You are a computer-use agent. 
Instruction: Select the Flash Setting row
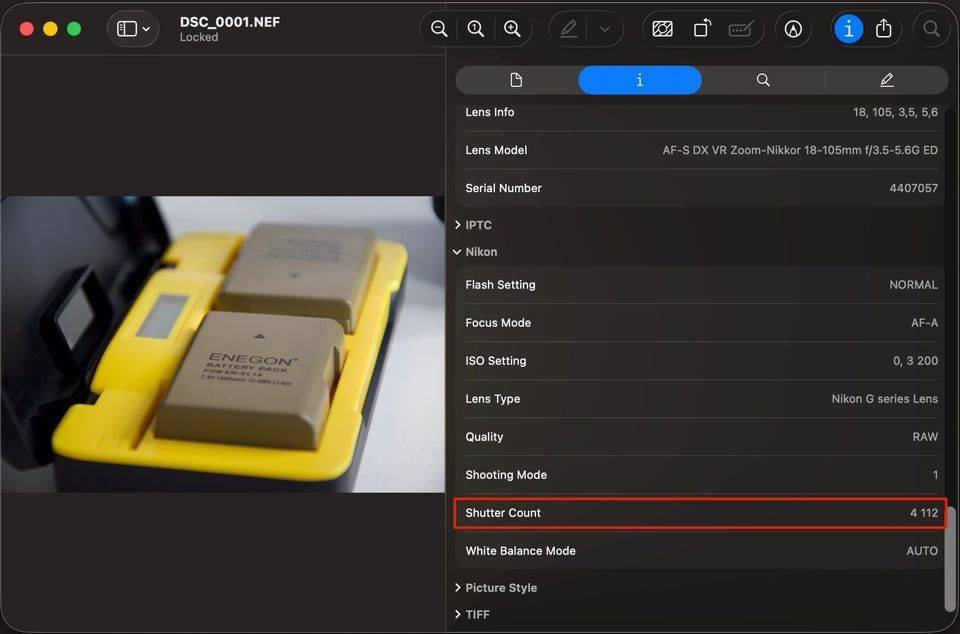coord(701,285)
